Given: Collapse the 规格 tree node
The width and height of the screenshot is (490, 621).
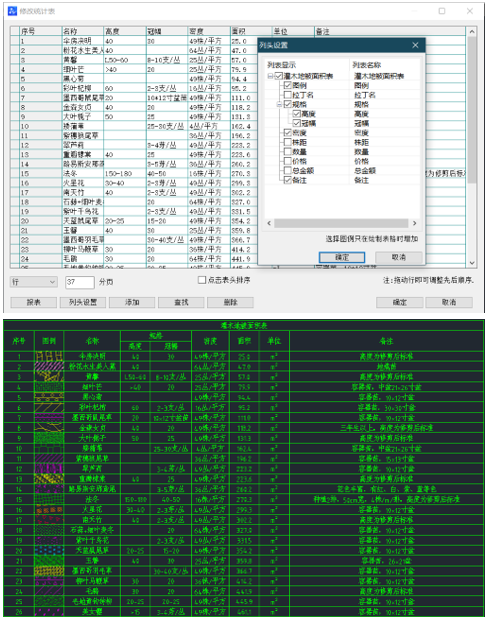Looking at the screenshot, I should pos(279,105).
